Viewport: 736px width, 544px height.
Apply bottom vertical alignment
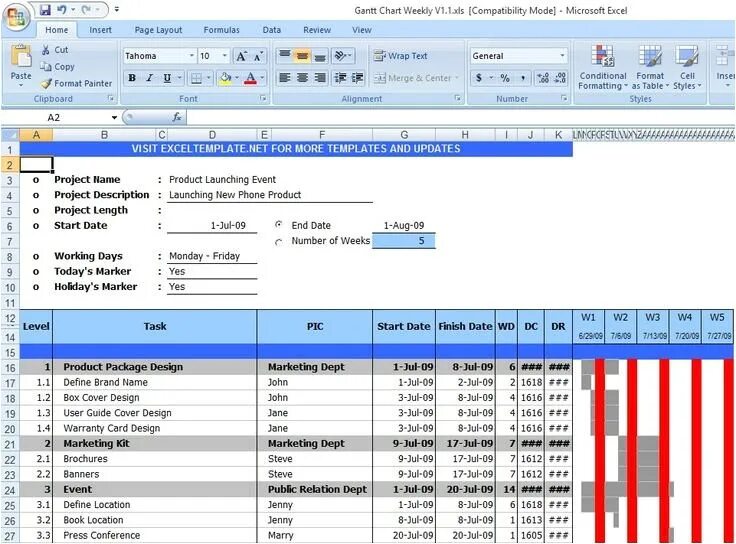(320, 56)
